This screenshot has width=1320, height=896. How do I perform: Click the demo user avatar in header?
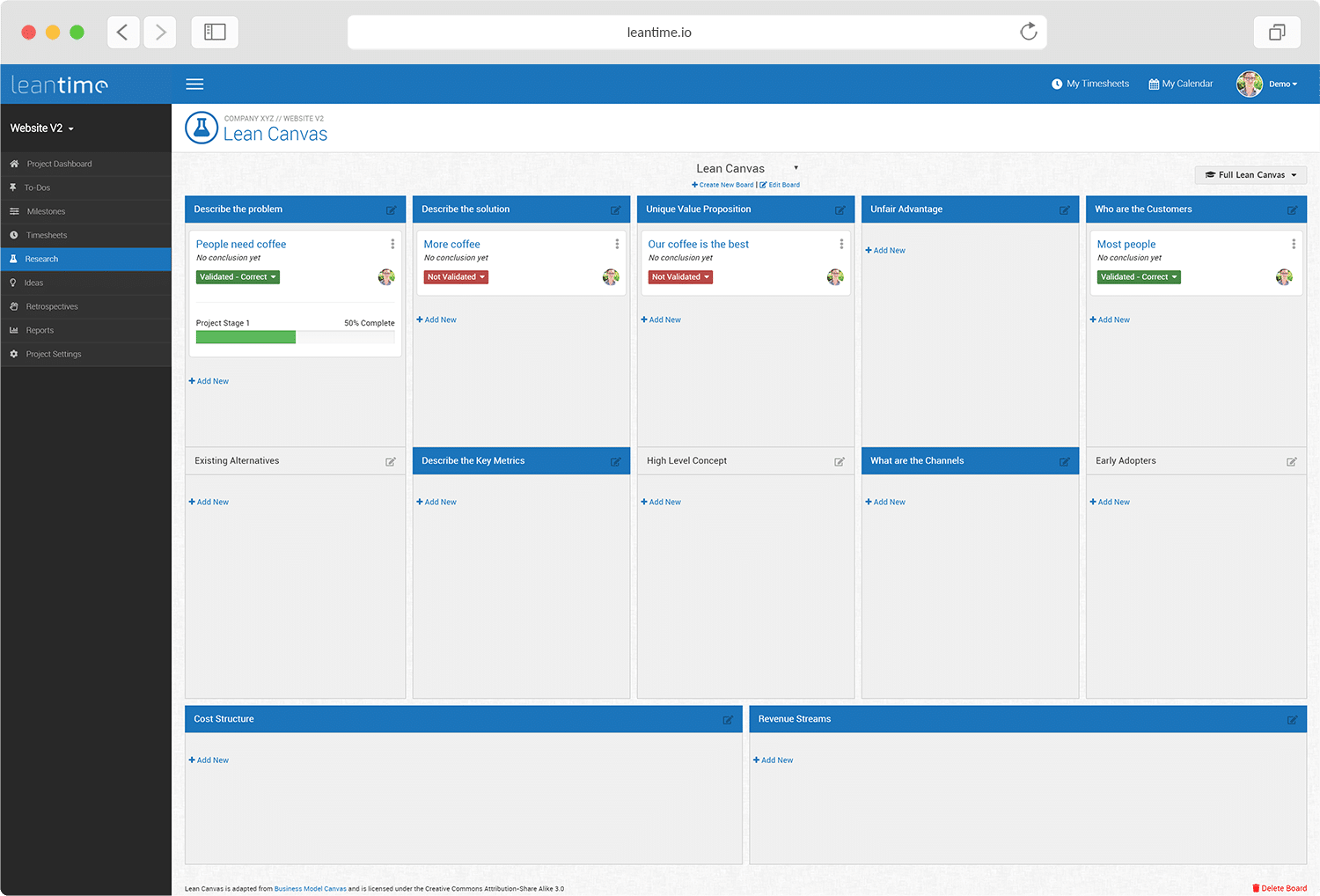pyautogui.click(x=1250, y=84)
